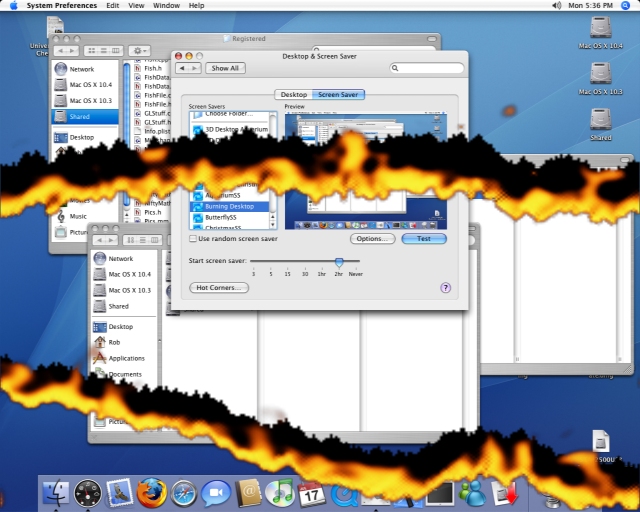Select Burning Desktop screen saver
640x512 pixels.
point(230,206)
